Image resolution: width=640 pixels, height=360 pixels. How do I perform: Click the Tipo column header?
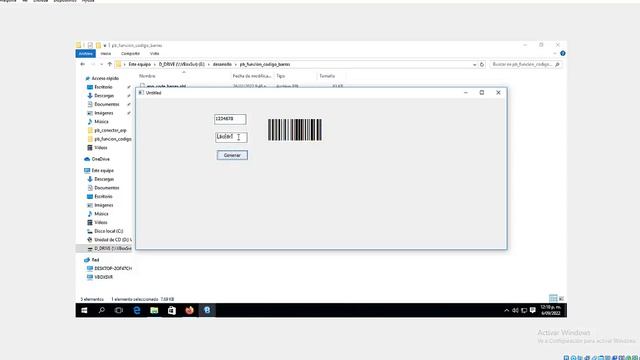(x=280, y=76)
